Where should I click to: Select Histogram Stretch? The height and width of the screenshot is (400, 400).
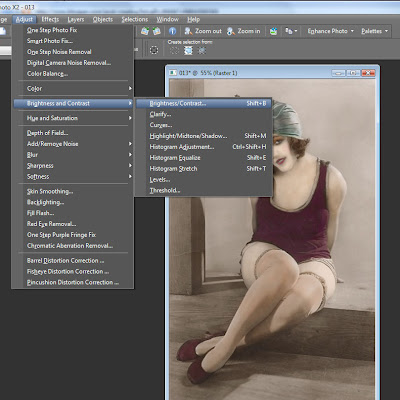[203, 169]
